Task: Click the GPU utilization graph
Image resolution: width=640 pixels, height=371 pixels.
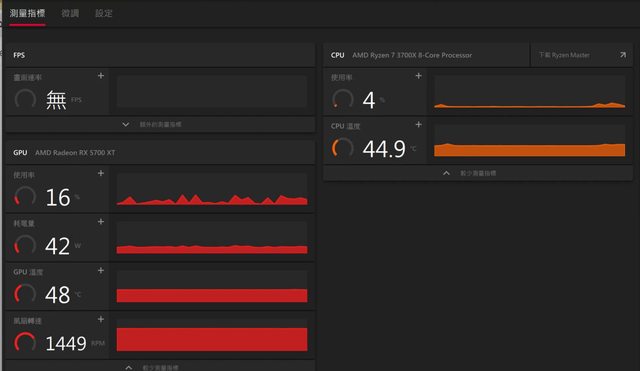Action: [212, 189]
